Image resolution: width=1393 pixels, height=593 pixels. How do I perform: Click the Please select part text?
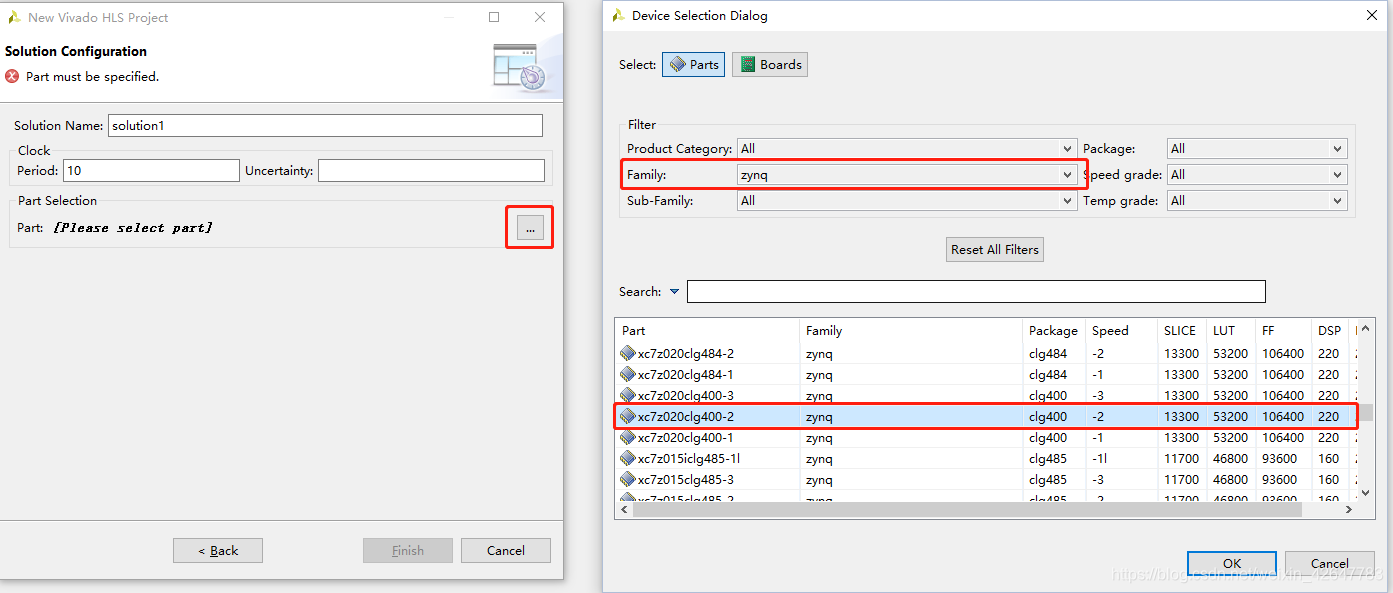[133, 228]
